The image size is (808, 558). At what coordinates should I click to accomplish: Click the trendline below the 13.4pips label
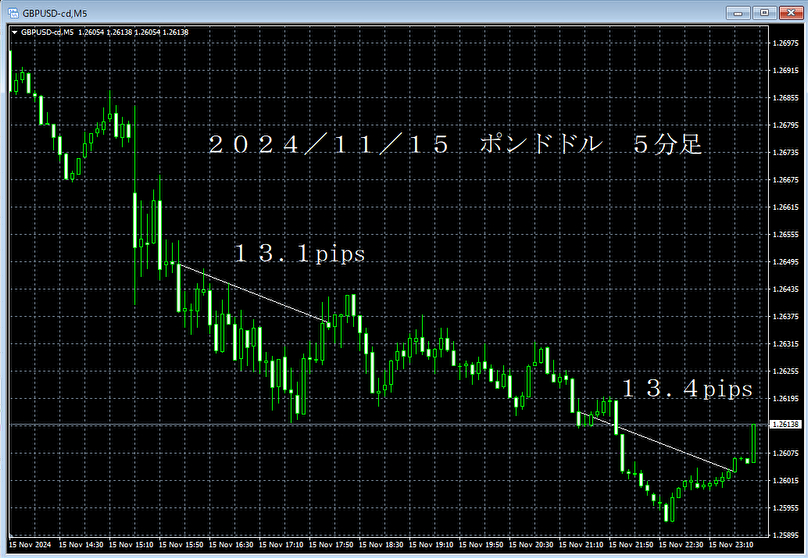pos(654,442)
